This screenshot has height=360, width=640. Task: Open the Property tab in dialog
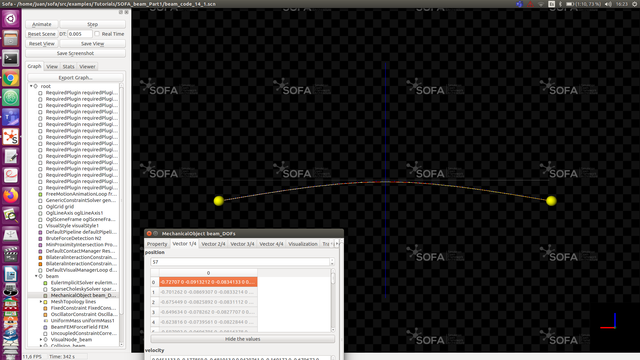click(x=157, y=244)
